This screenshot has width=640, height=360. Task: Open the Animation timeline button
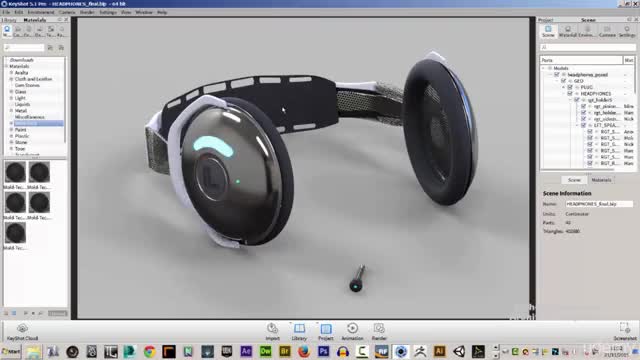[x=352, y=331]
